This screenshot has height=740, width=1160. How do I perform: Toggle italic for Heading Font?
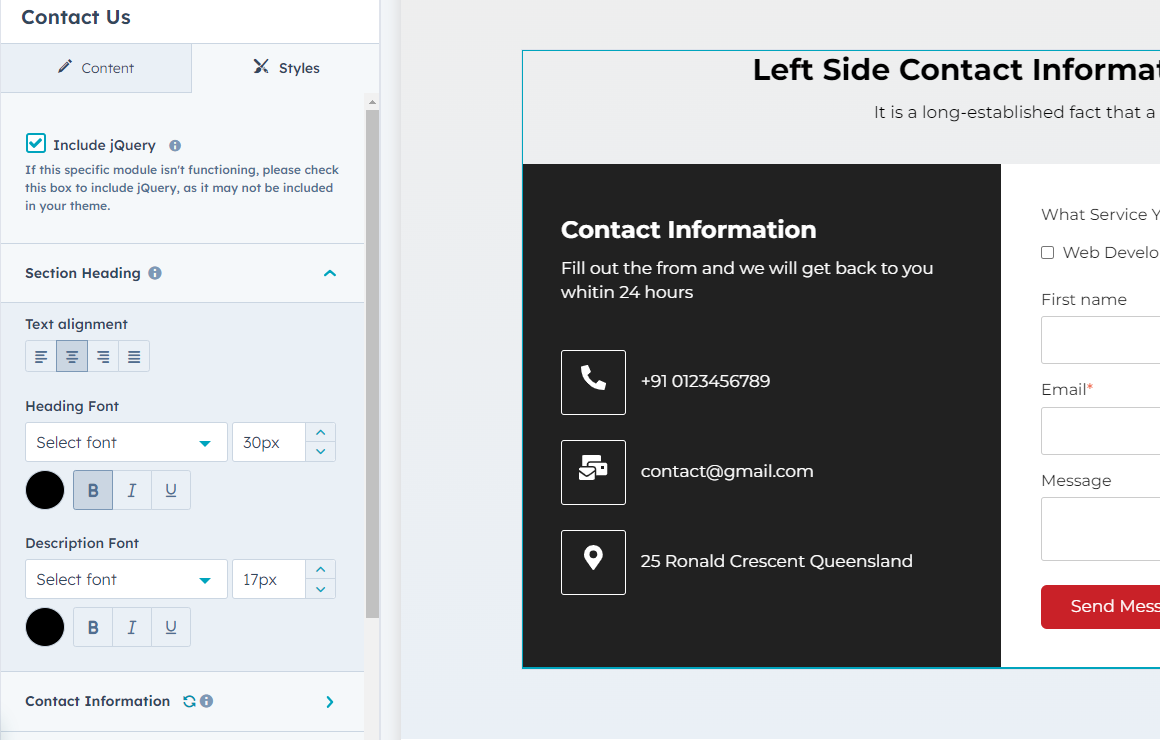pos(132,491)
